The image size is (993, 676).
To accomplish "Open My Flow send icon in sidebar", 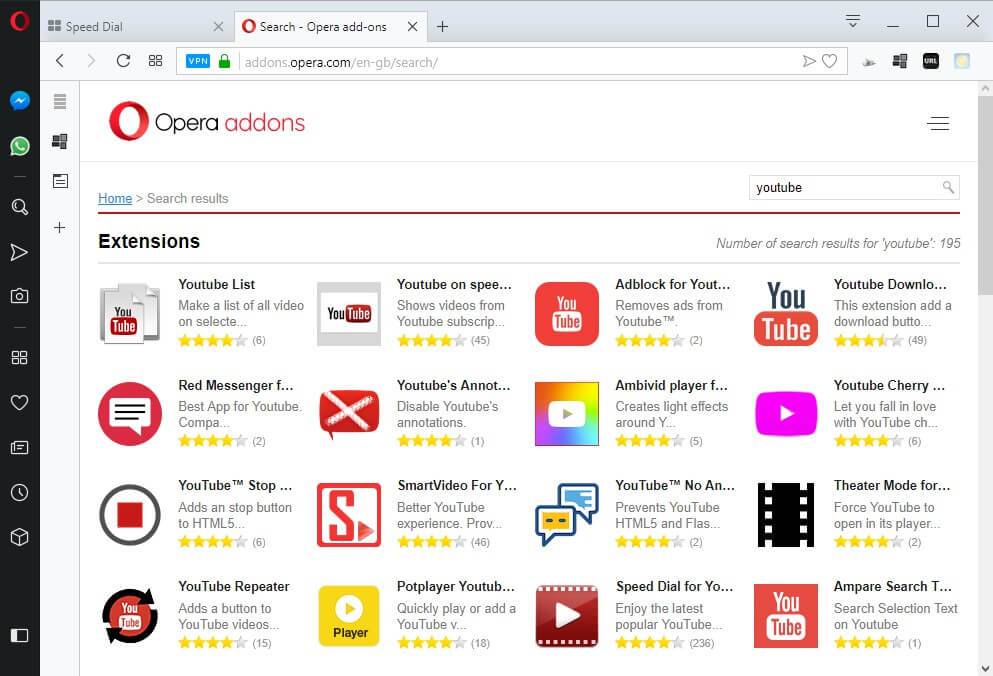I will 20,252.
